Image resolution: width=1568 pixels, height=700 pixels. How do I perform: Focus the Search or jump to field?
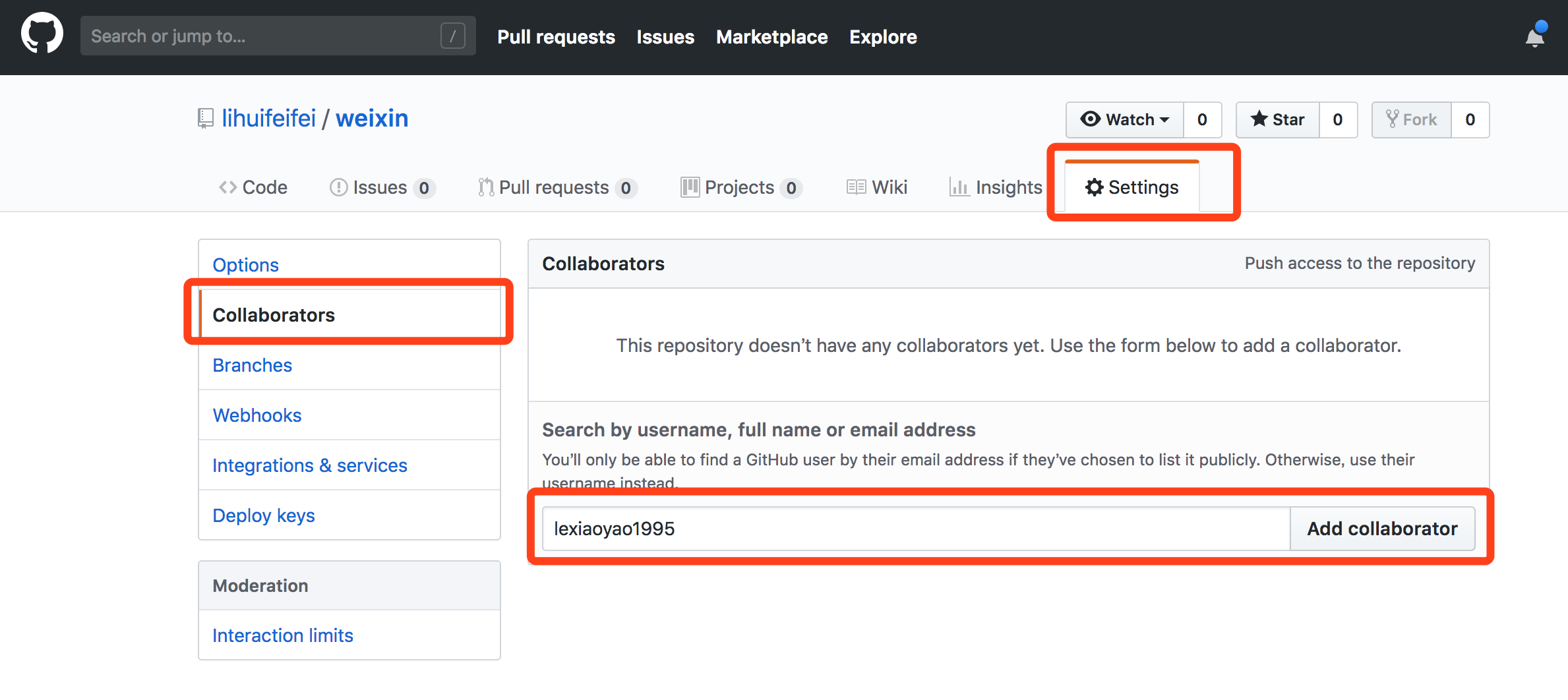[278, 36]
